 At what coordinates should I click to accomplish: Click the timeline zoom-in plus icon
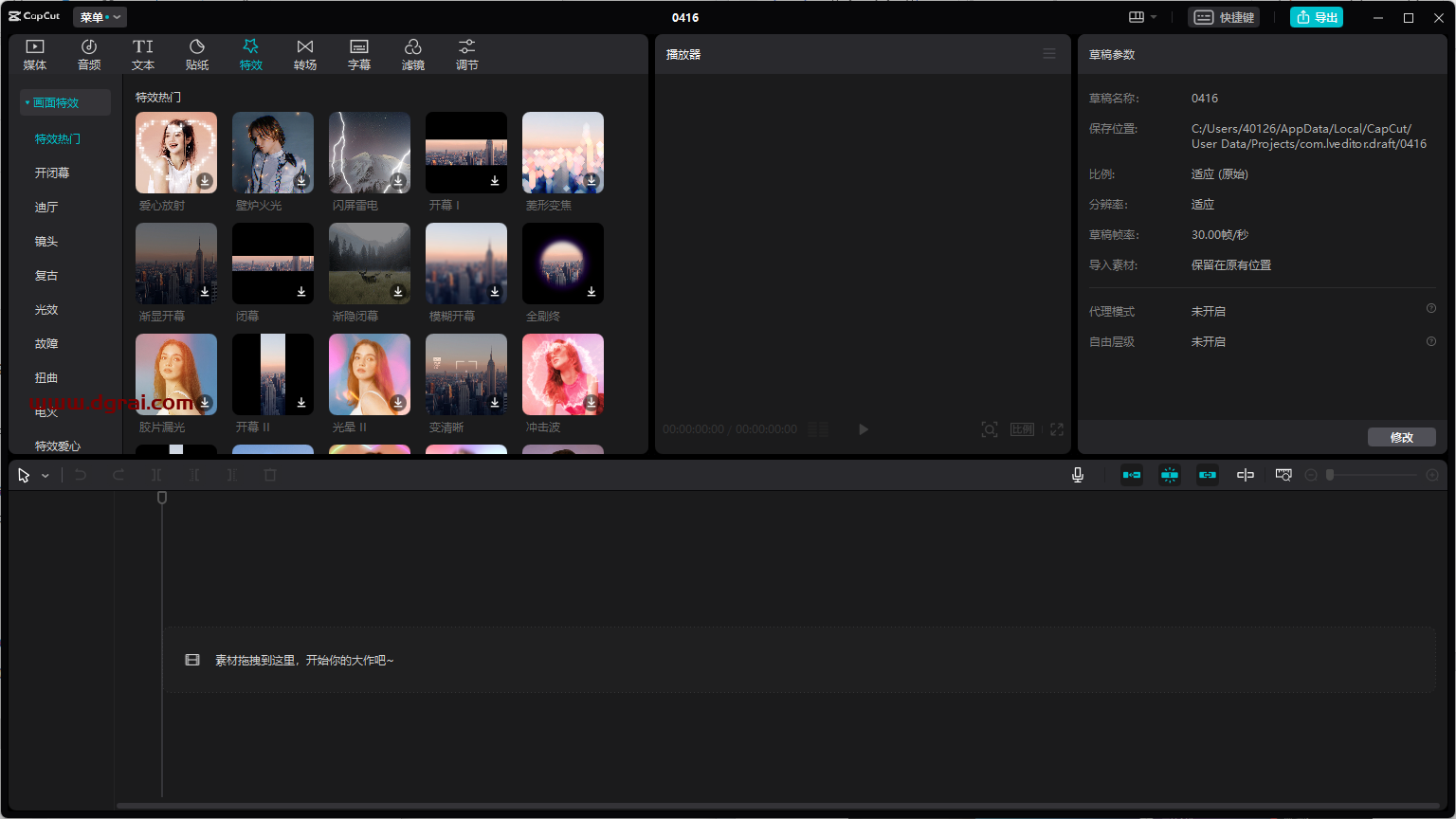click(1432, 475)
